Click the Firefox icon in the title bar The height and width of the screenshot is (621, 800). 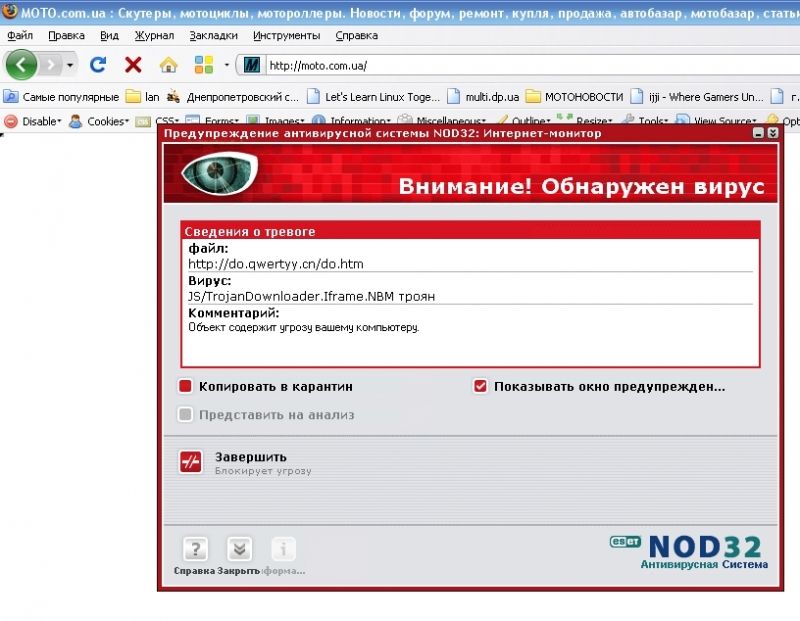[9, 11]
